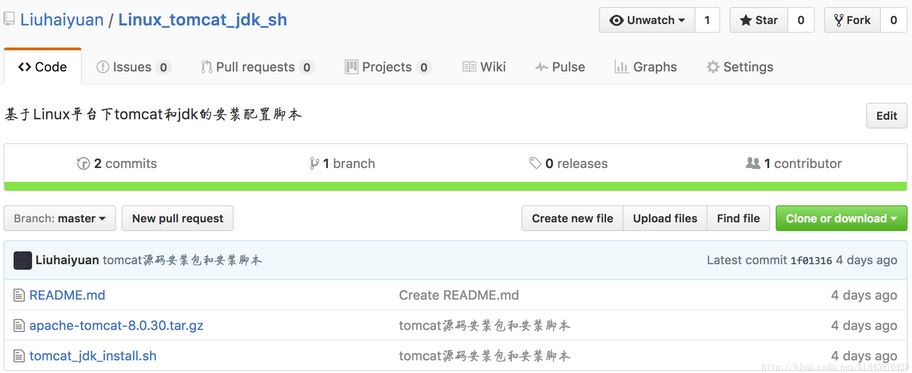Open the latest commit message next to Liuhaiyuan
Image resolution: width=912 pixels, height=373 pixels.
tap(182, 260)
